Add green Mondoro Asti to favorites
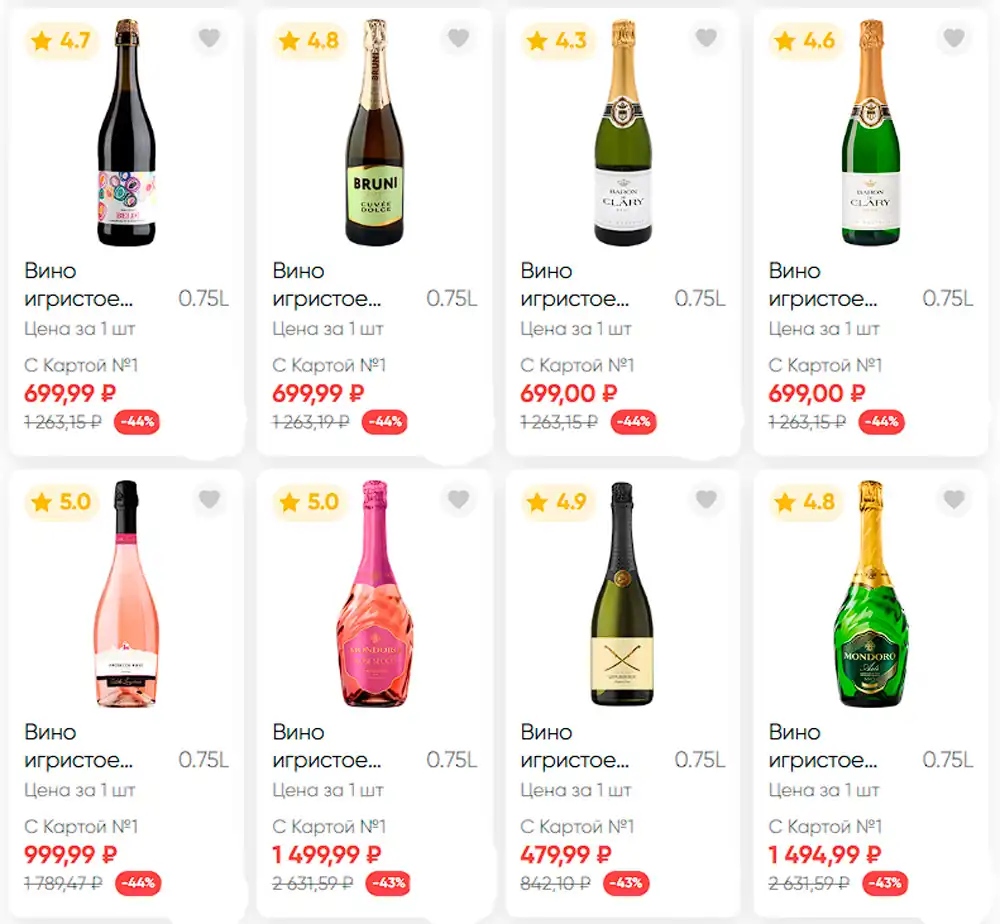This screenshot has height=924, width=1000. pyautogui.click(x=954, y=499)
